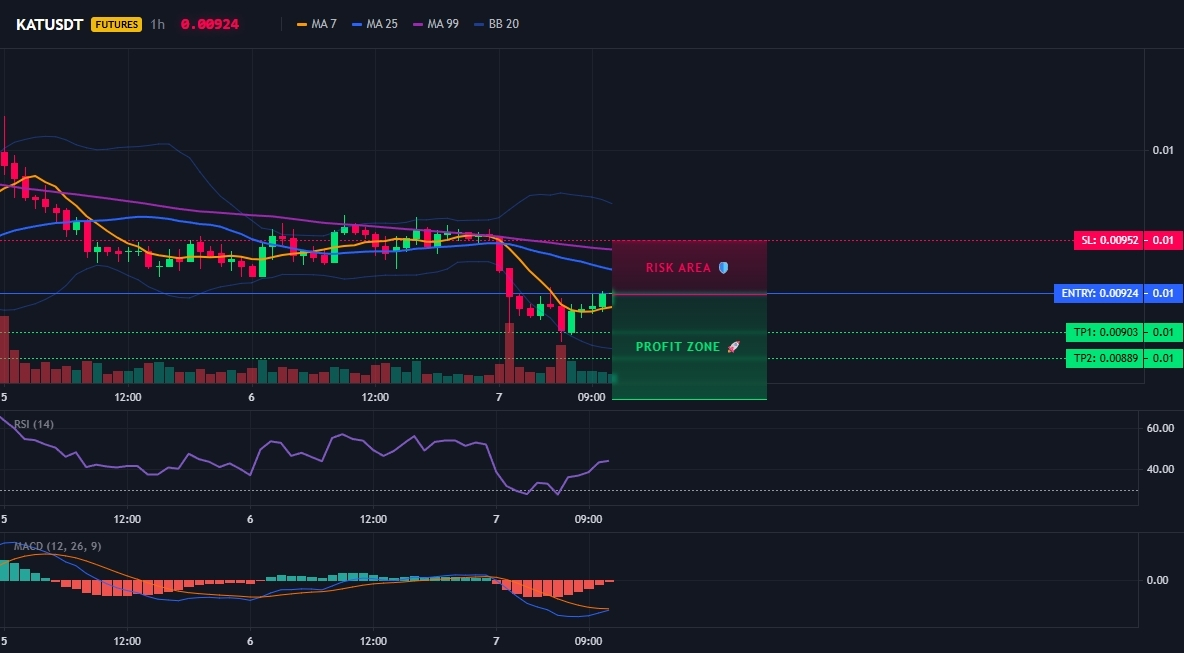
Task: Click the 40.00 RSI scale value
Action: click(1160, 469)
